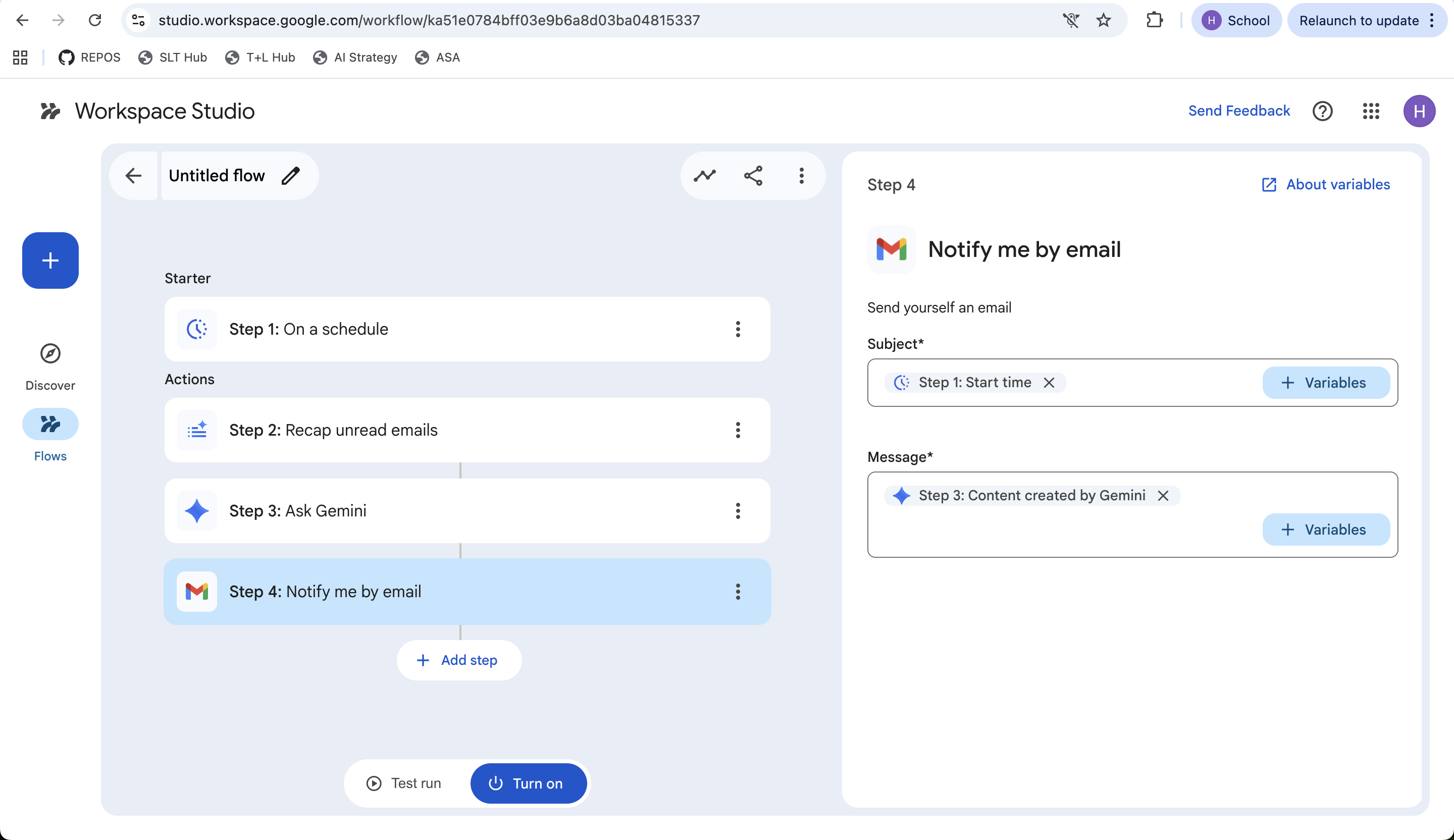
Task: Open the Google apps grid icon
Action: [1371, 111]
